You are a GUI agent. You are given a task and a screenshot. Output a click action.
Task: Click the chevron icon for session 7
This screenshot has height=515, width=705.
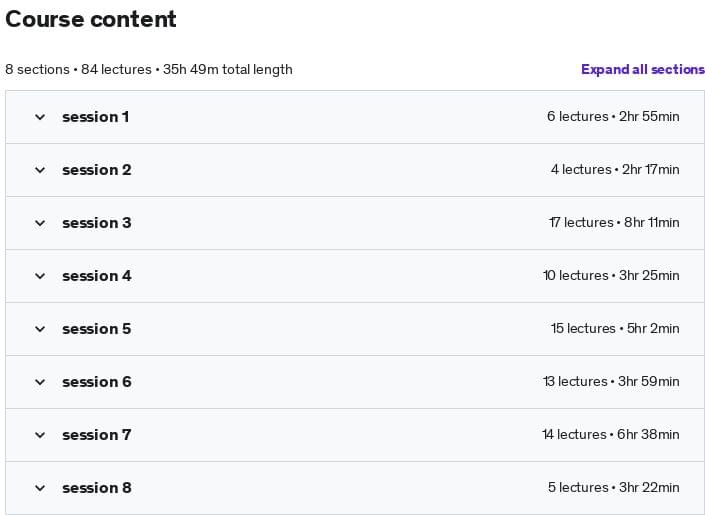pos(40,435)
